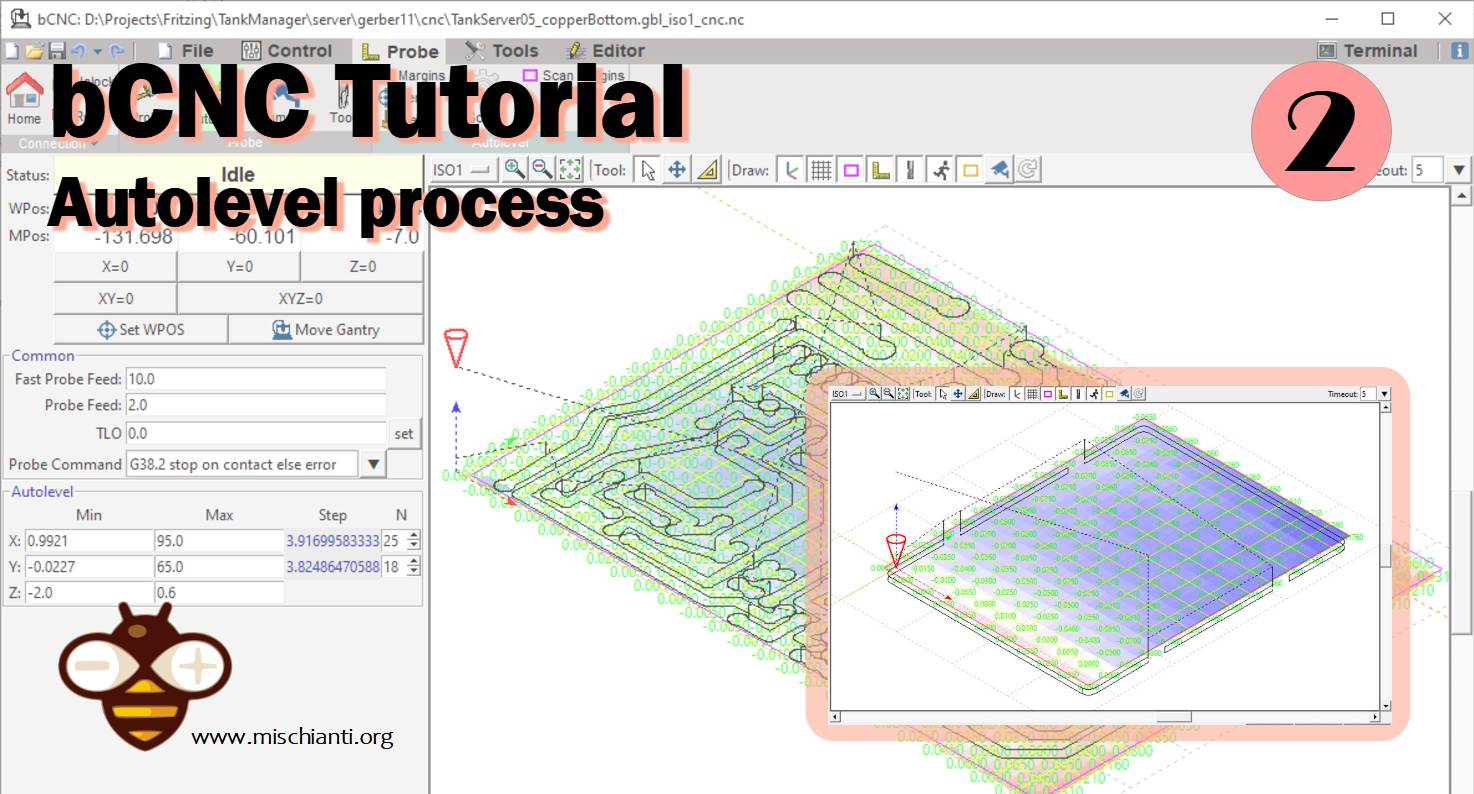Toggle margins drawing (magenta rectangle)
Image resolution: width=1474 pixels, height=794 pixels.
click(850, 170)
